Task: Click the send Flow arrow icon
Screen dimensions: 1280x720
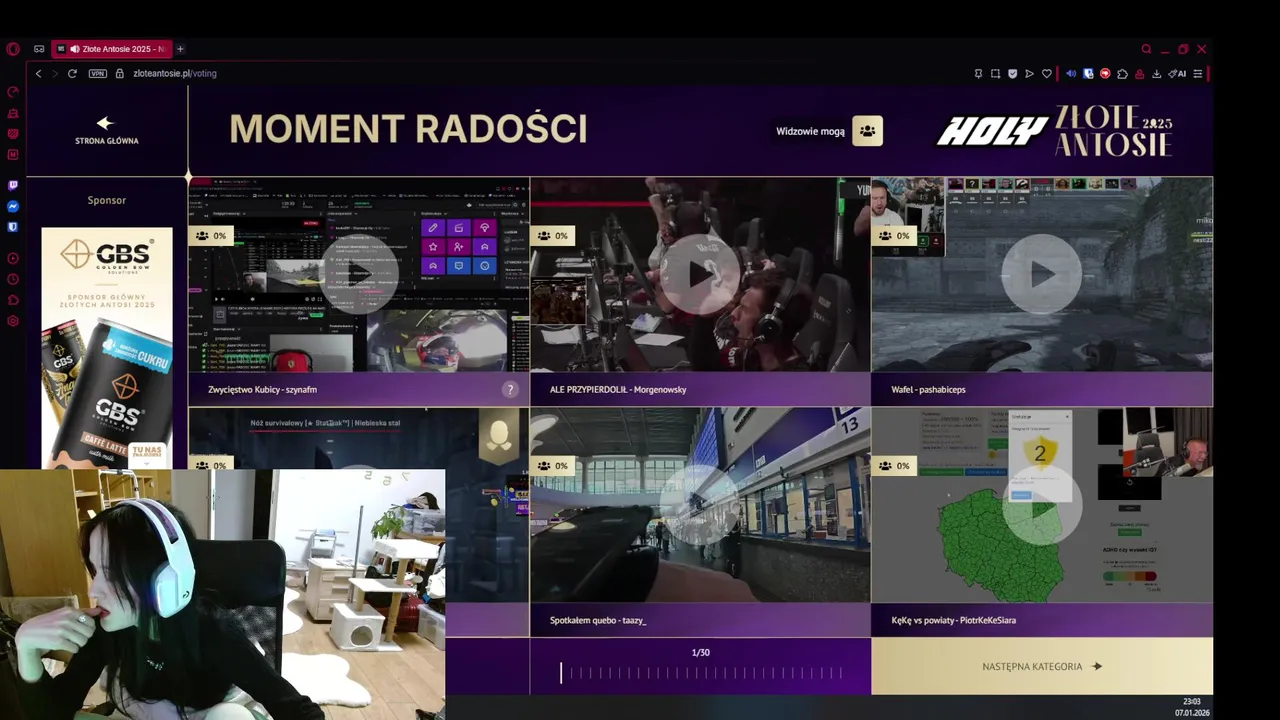Action: point(1029,74)
